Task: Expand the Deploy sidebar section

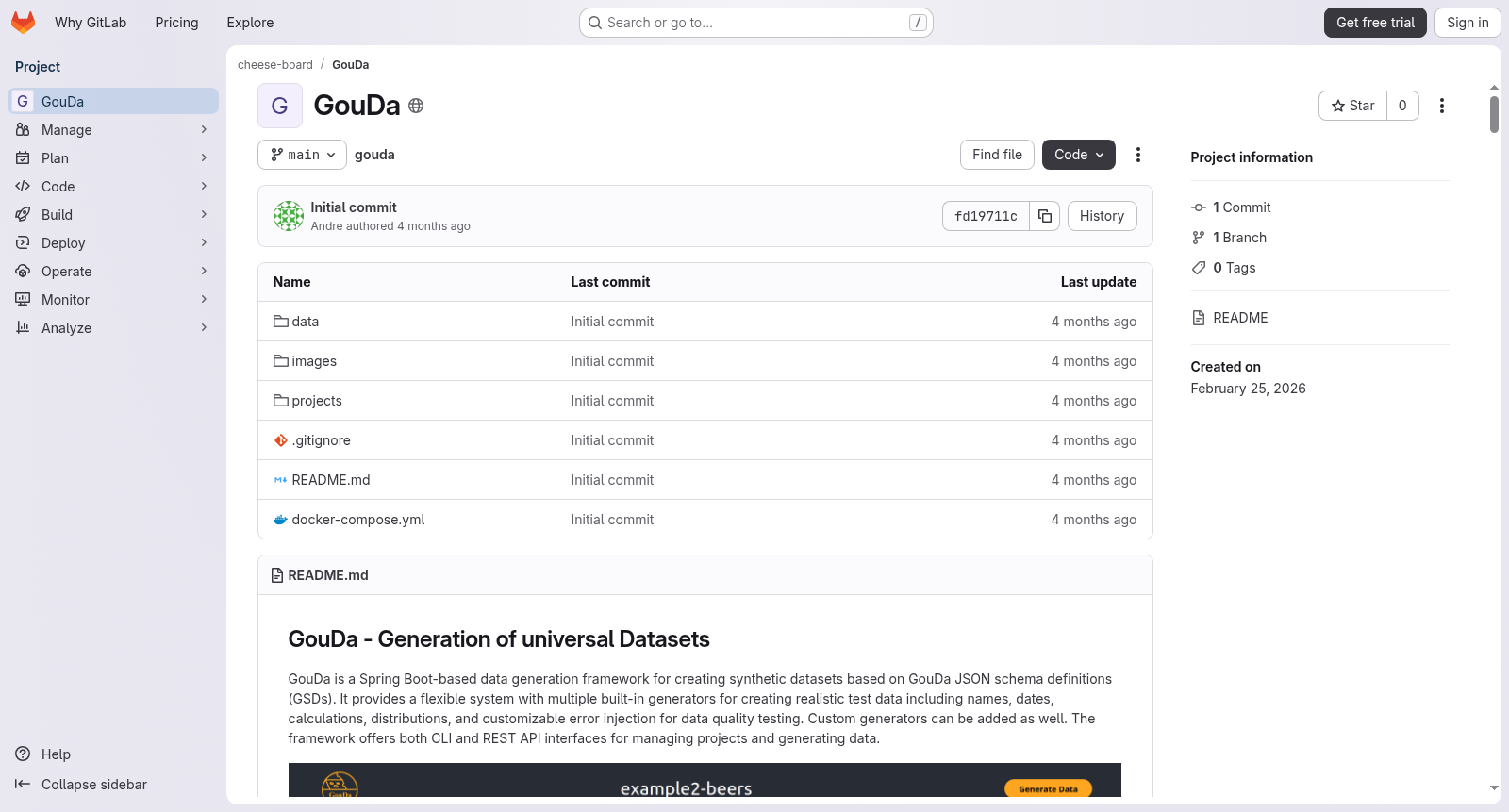Action: (113, 243)
